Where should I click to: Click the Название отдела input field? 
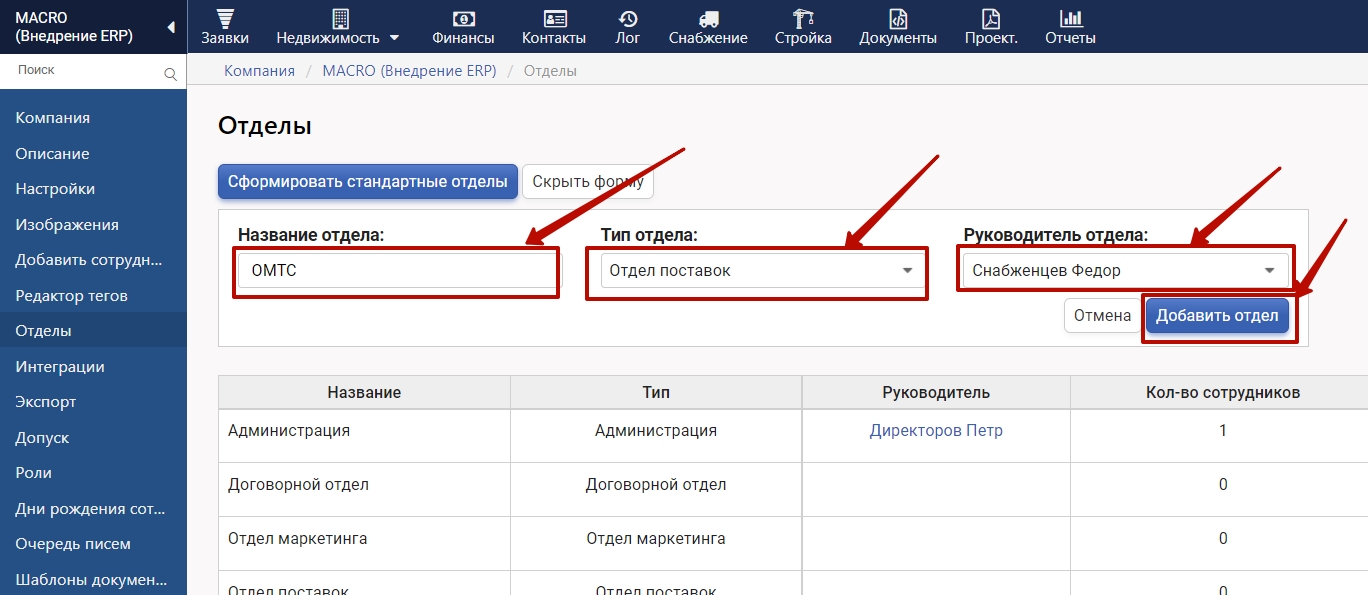(x=397, y=271)
